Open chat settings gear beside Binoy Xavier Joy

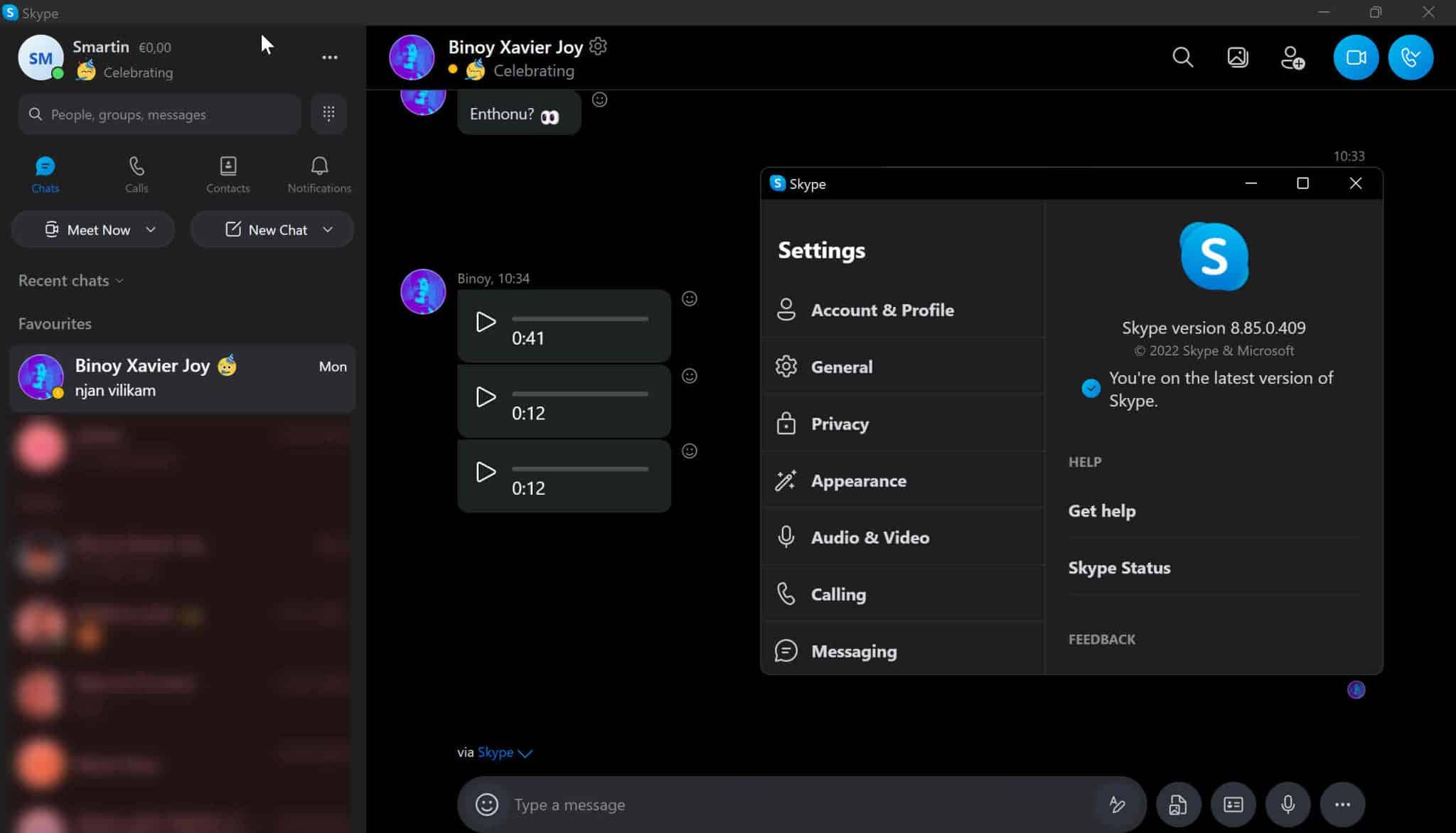coord(599,46)
